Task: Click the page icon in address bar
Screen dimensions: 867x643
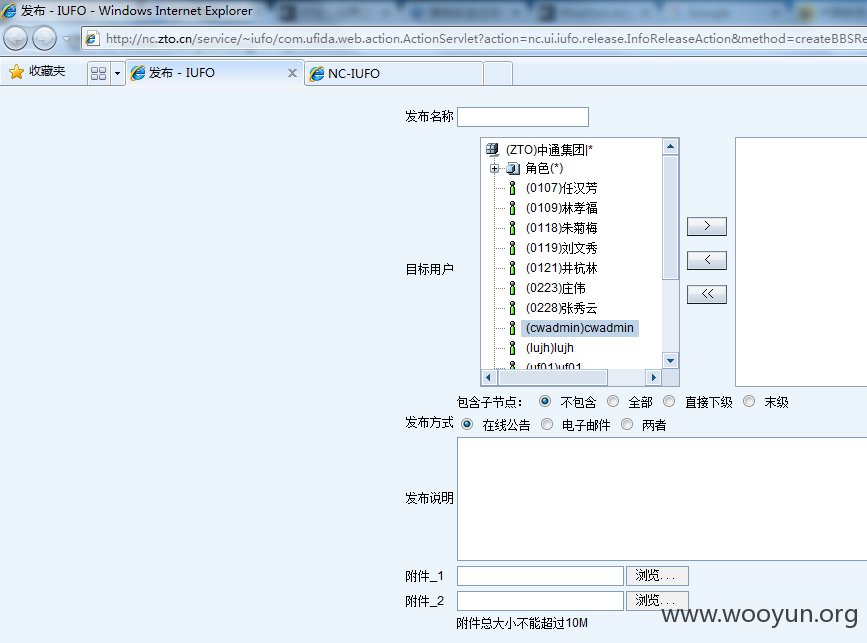Action: coord(92,39)
